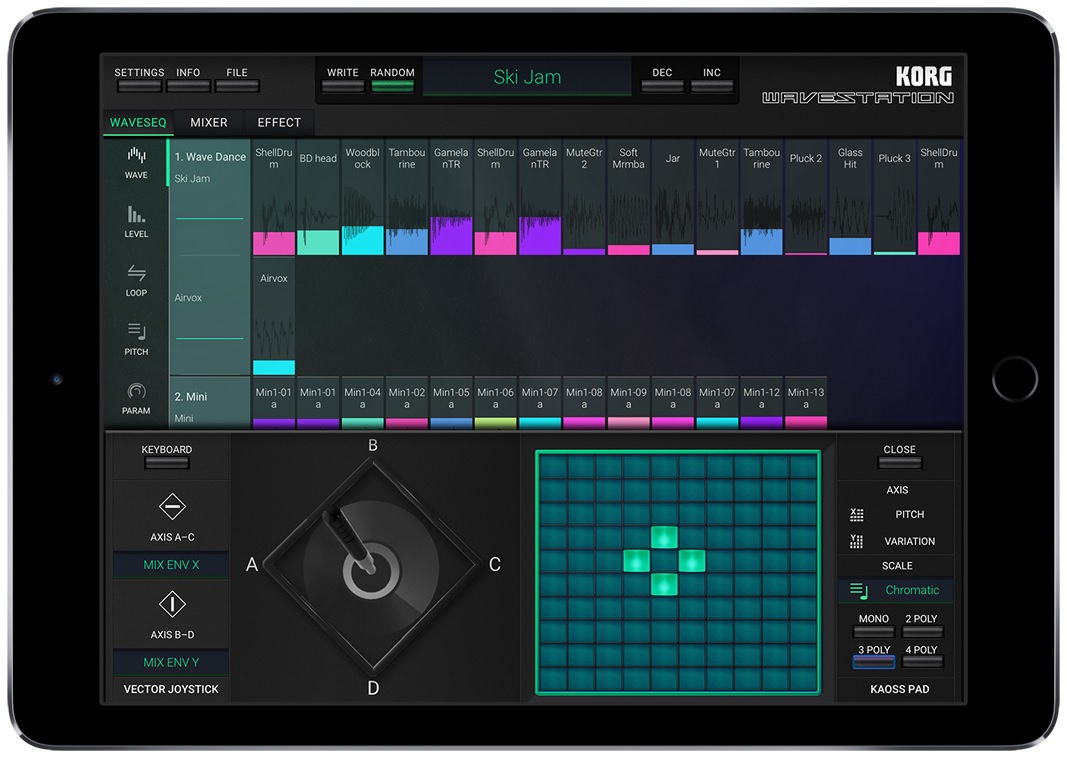The height and width of the screenshot is (758, 1067).
Task: Select the MuteGtr 1 wave step
Action: [717, 197]
